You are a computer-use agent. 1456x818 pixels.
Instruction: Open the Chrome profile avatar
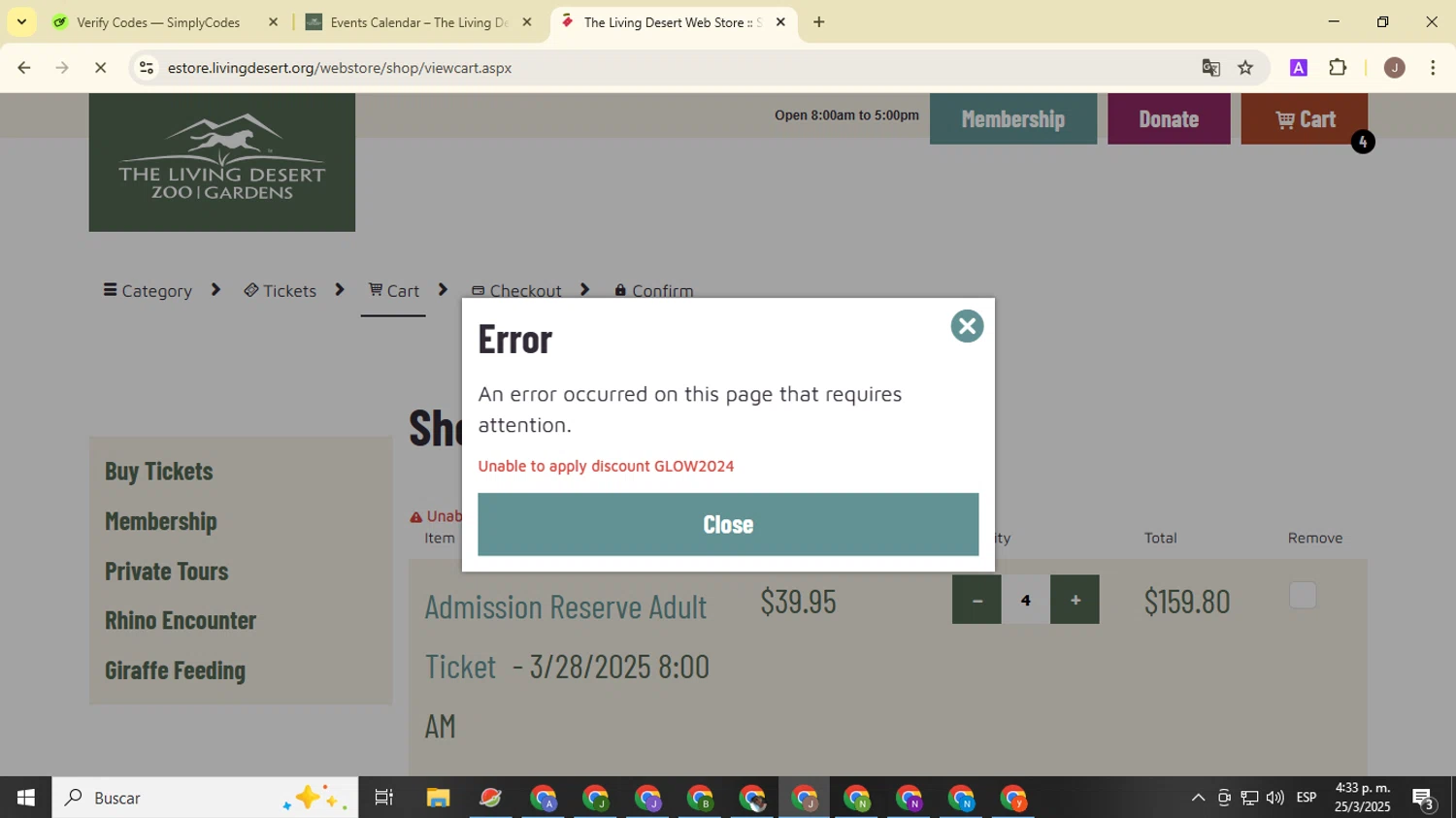click(1395, 68)
